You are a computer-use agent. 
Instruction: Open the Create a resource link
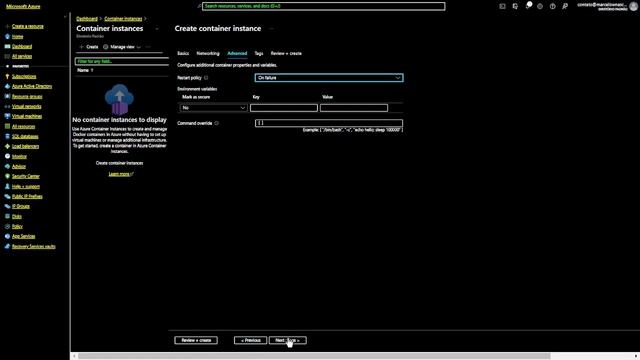click(x=27, y=26)
